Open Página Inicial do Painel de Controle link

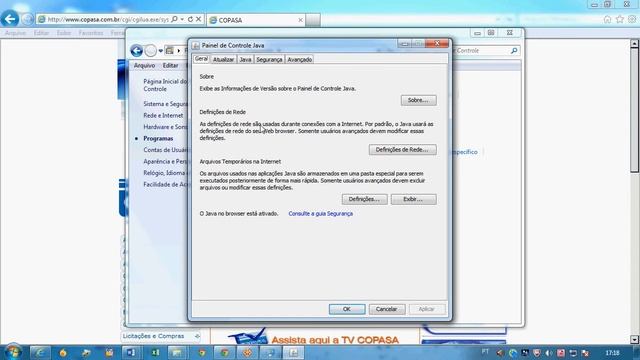[165, 85]
